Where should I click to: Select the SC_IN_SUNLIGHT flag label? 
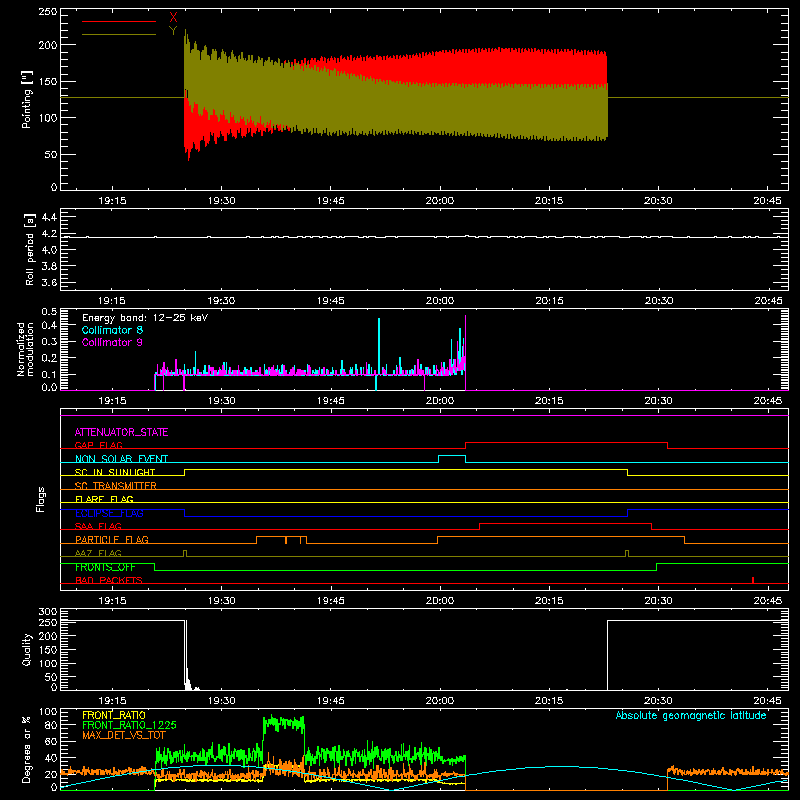115,472
